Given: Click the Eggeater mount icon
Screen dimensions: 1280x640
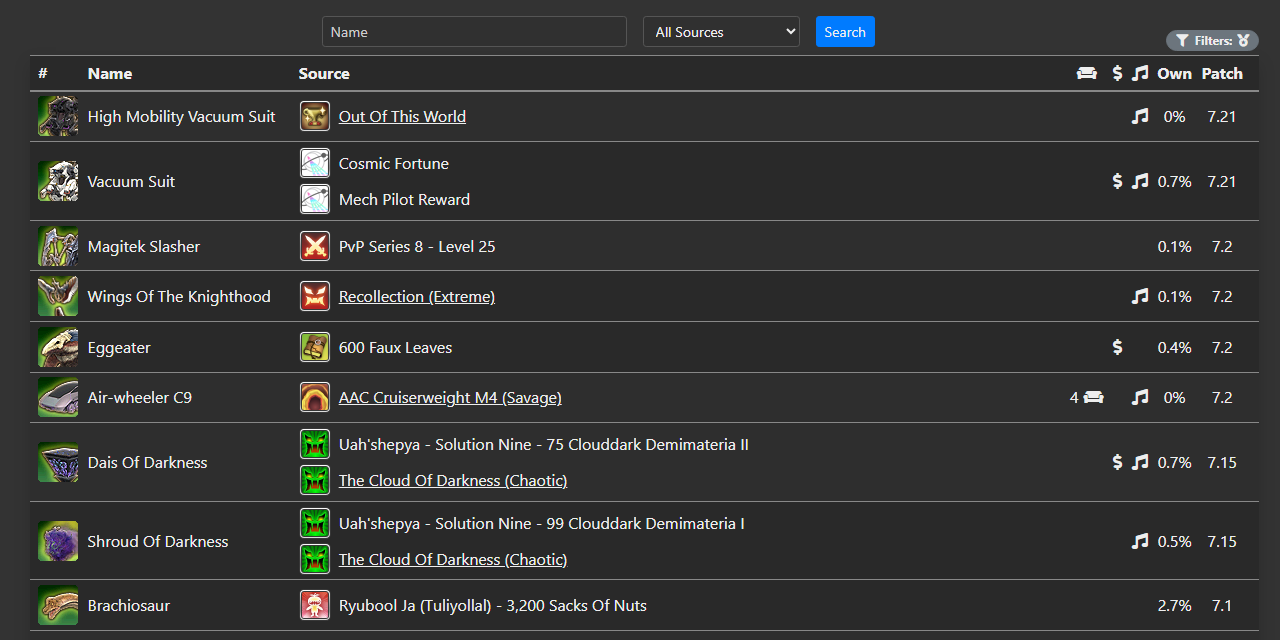Looking at the screenshot, I should coord(58,347).
